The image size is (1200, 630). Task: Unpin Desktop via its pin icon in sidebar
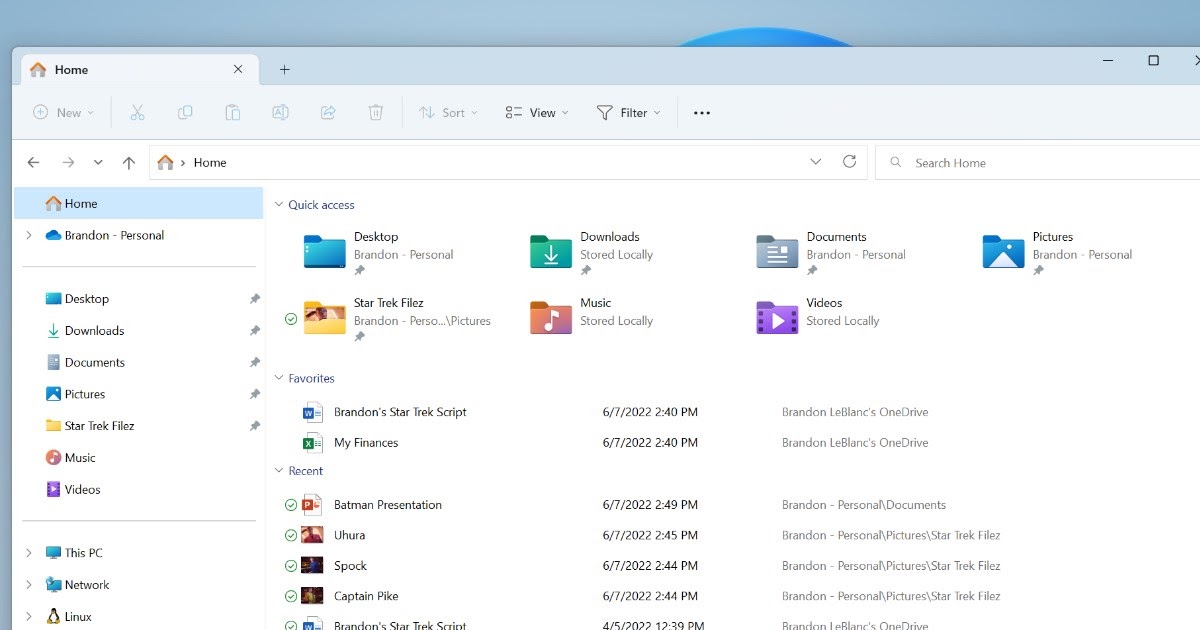(254, 299)
